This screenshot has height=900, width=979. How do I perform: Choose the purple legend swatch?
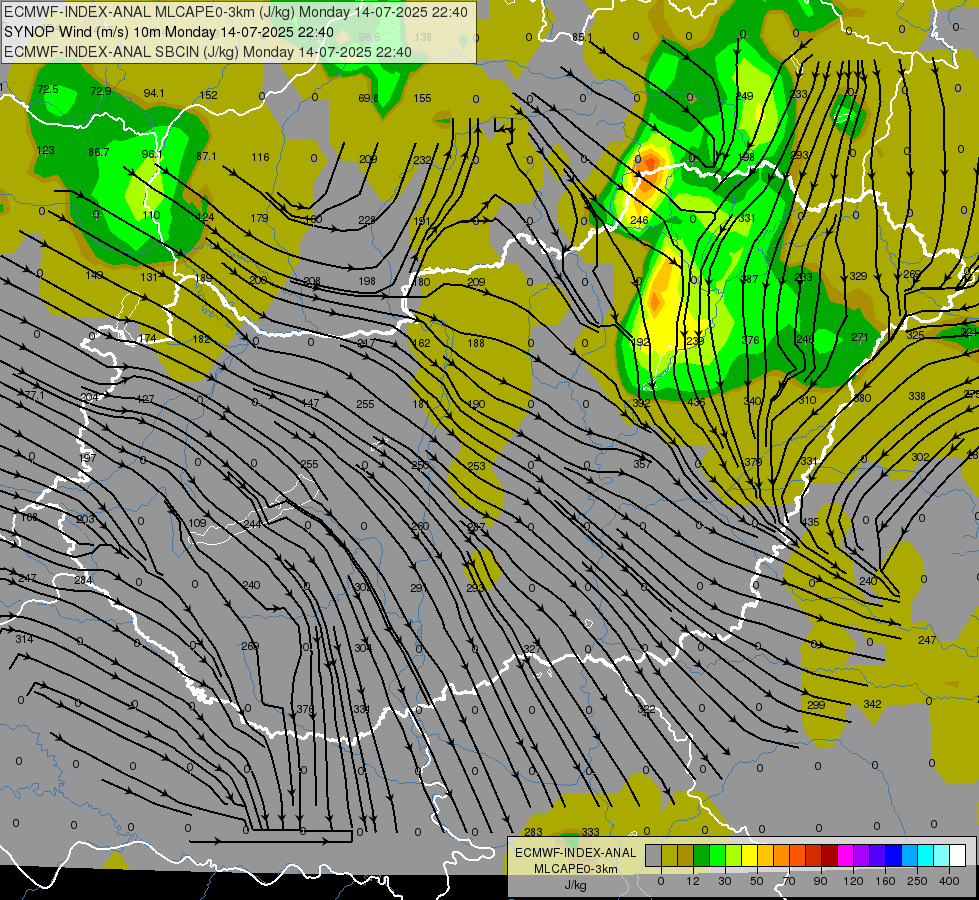862,855
